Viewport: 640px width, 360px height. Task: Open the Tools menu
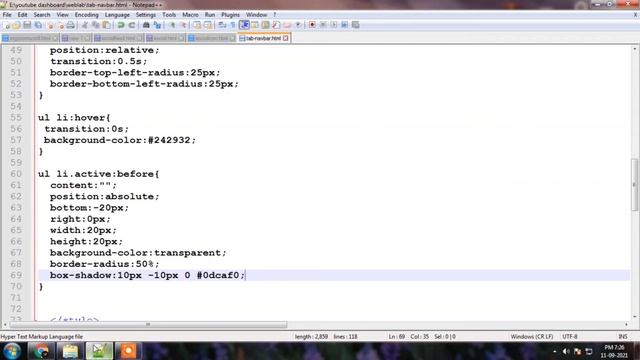tap(169, 15)
